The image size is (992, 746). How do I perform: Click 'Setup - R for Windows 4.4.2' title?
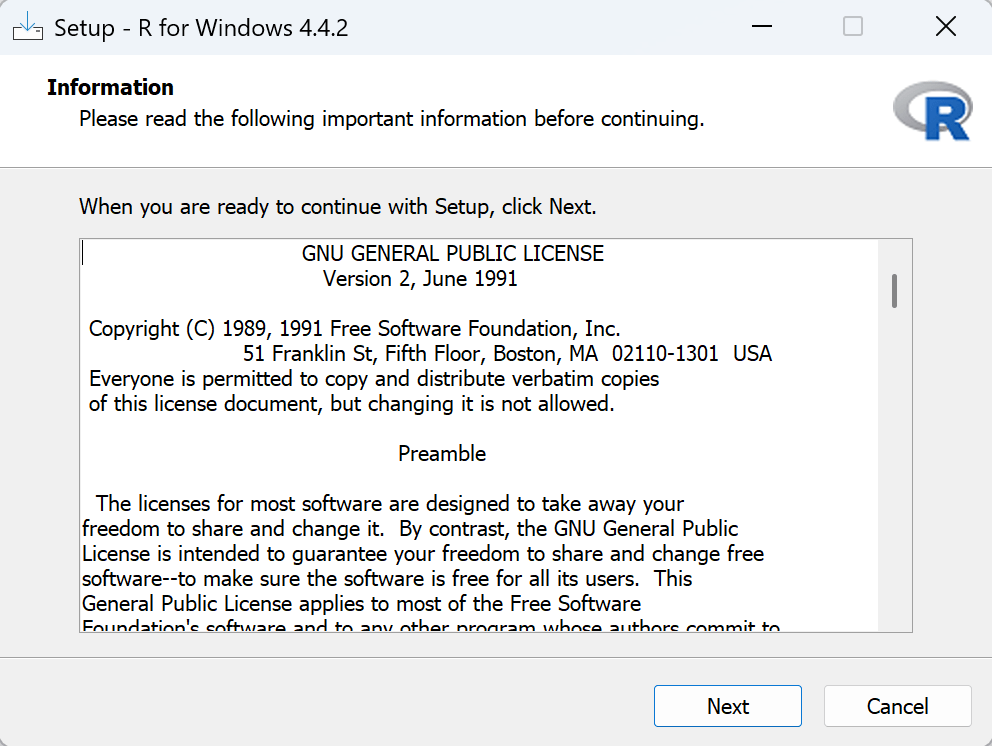pos(200,28)
